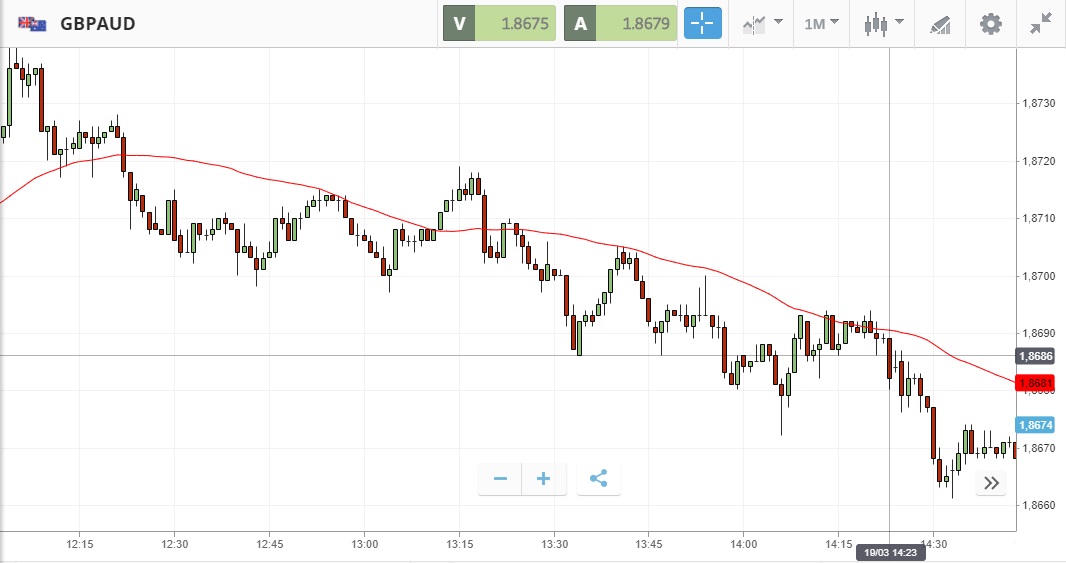
Task: Zoom in with the plus button
Action: [544, 479]
